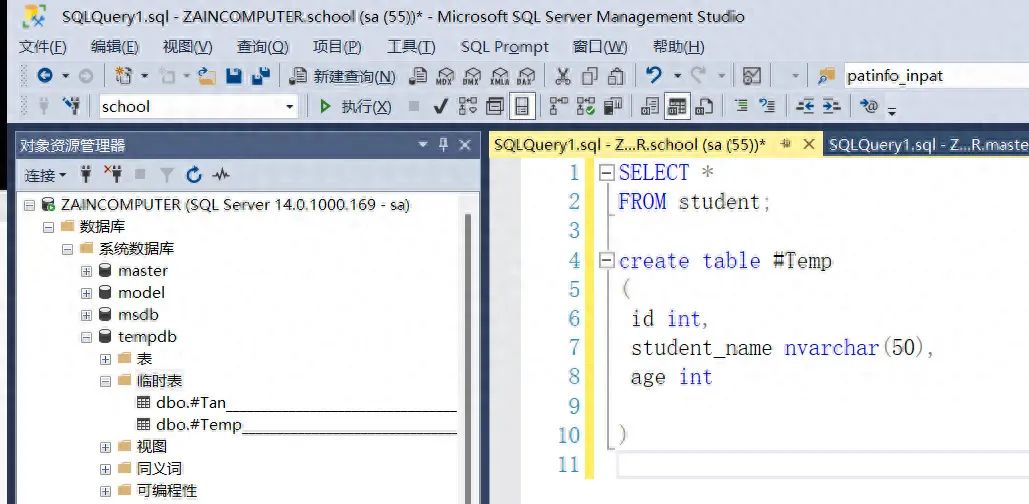The height and width of the screenshot is (504, 1029).
Task: Toggle Results to Grid mode
Action: 677,106
